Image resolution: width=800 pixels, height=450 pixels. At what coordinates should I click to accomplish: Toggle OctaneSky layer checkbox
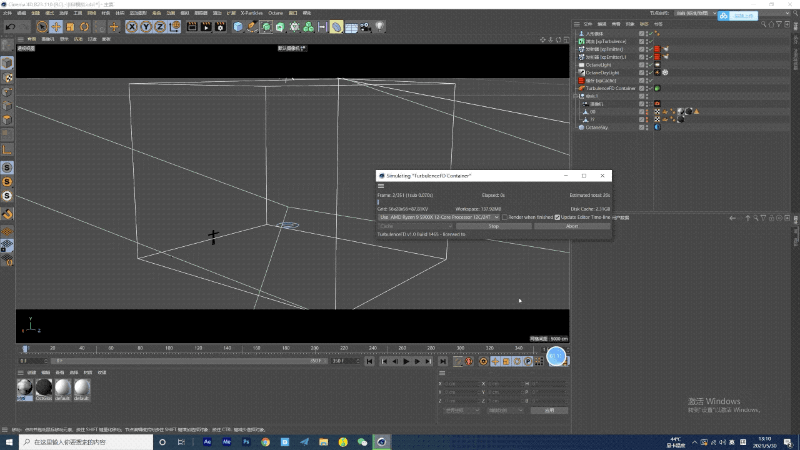pyautogui.click(x=642, y=127)
